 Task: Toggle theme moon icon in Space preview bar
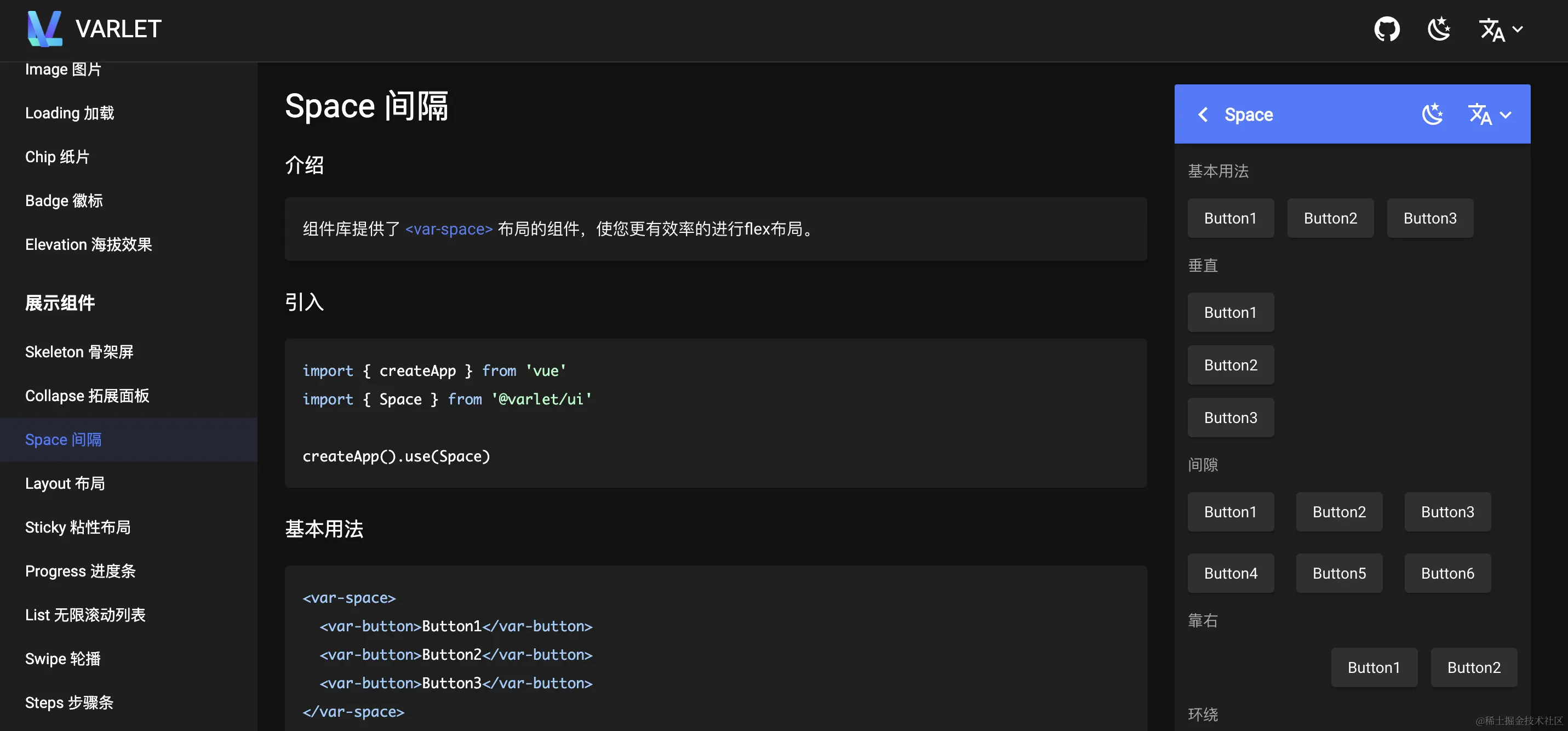tap(1432, 115)
